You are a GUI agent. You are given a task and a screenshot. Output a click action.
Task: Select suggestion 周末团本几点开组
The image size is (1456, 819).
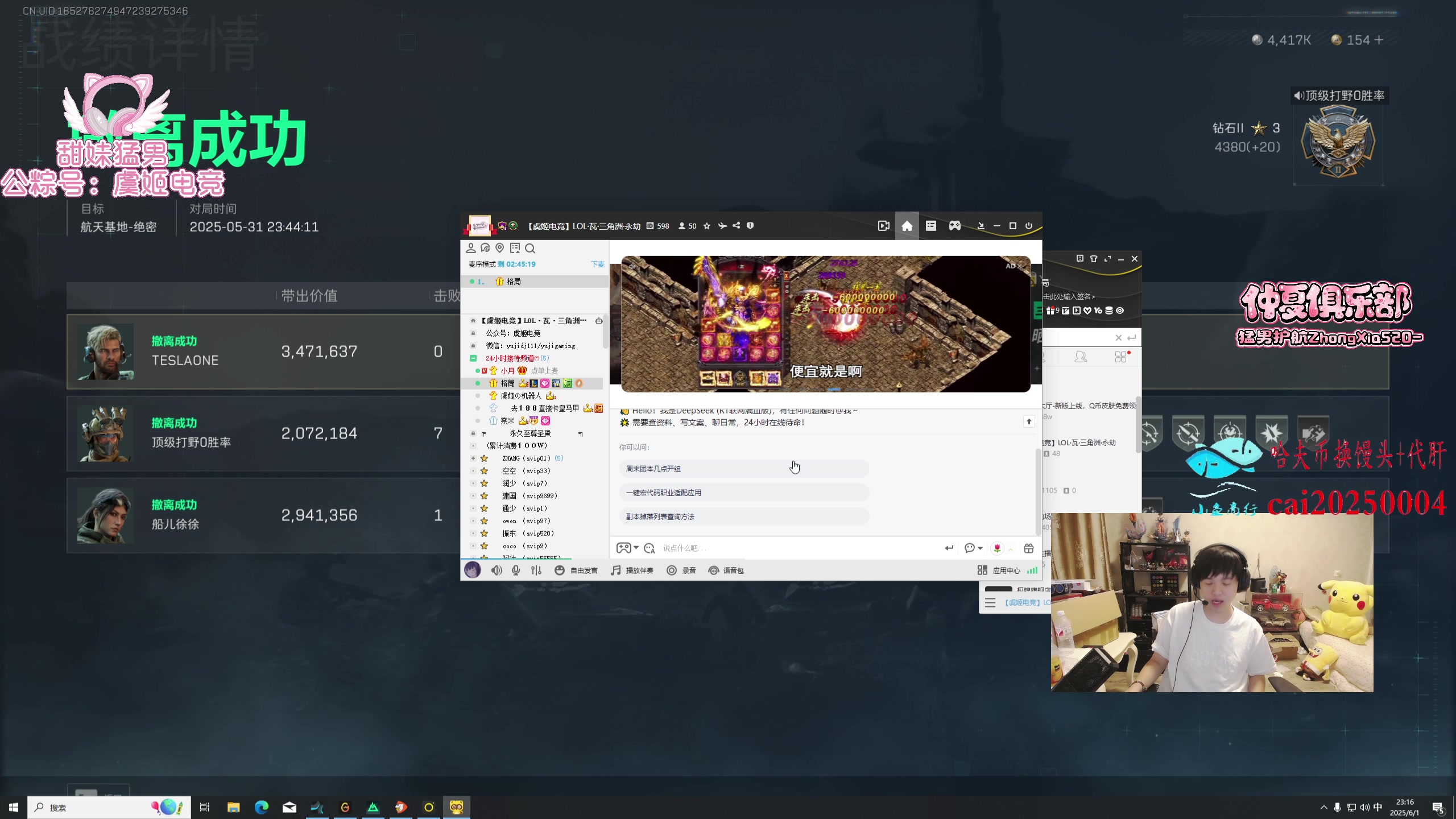(x=744, y=469)
